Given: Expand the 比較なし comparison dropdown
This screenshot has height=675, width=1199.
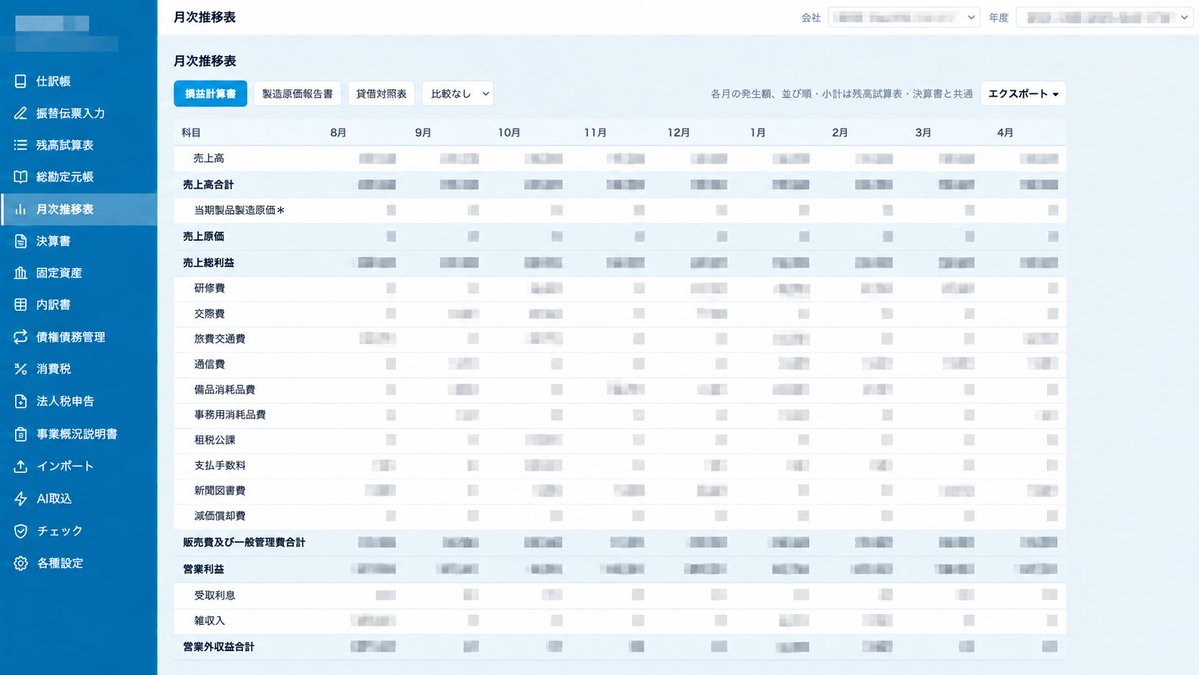Looking at the screenshot, I should tap(457, 94).
